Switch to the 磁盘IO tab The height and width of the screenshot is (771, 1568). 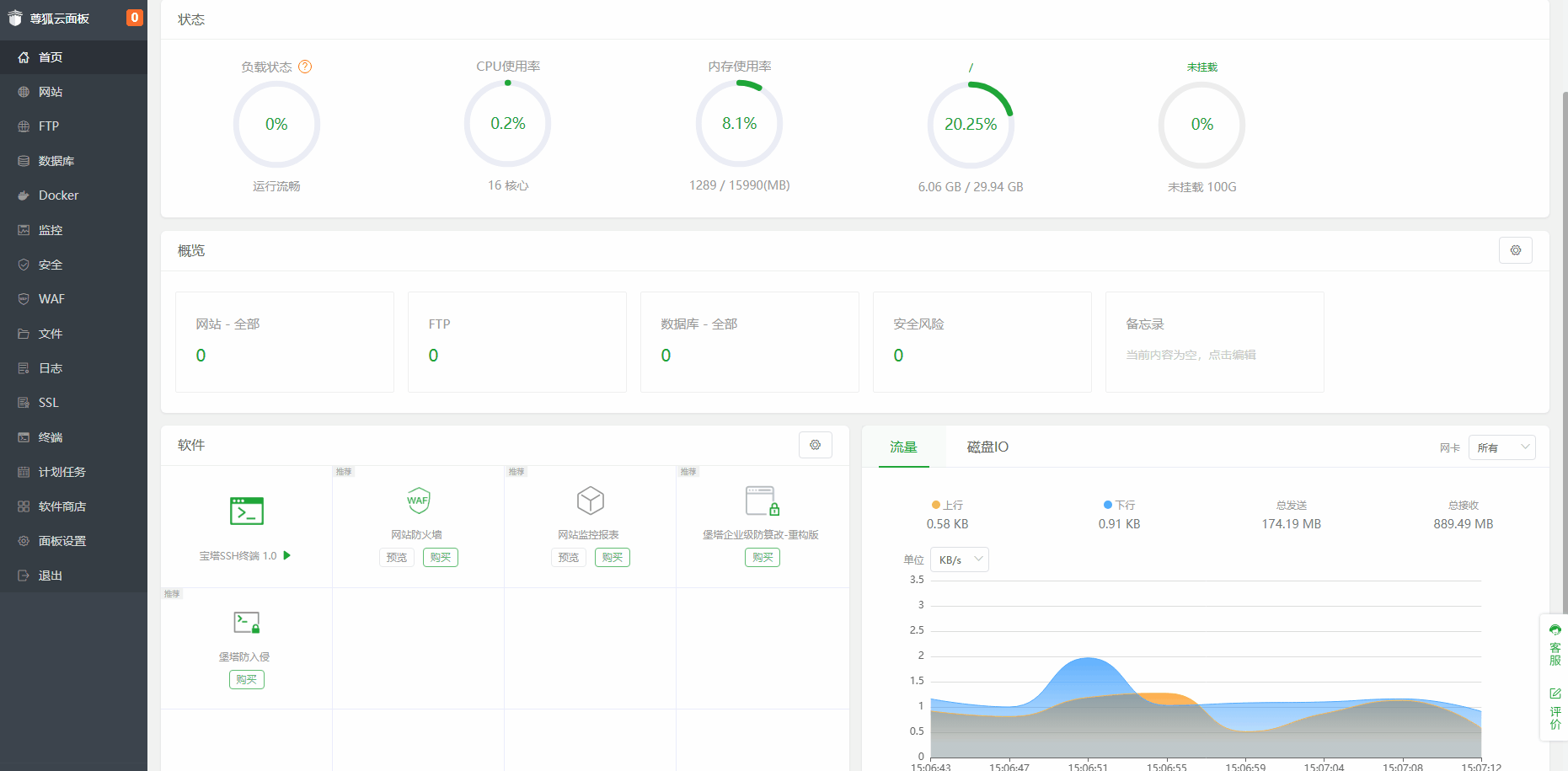987,447
